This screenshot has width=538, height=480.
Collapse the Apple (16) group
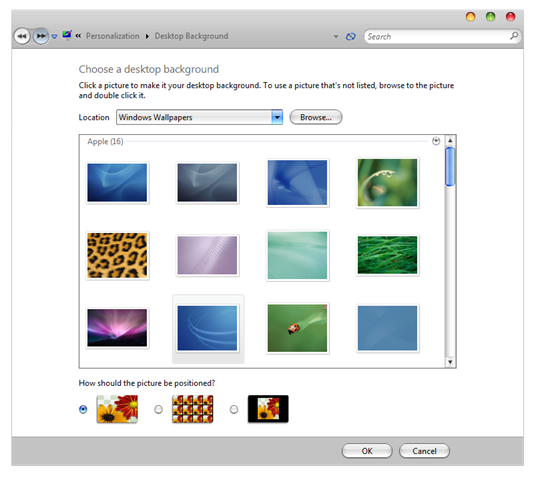click(436, 141)
